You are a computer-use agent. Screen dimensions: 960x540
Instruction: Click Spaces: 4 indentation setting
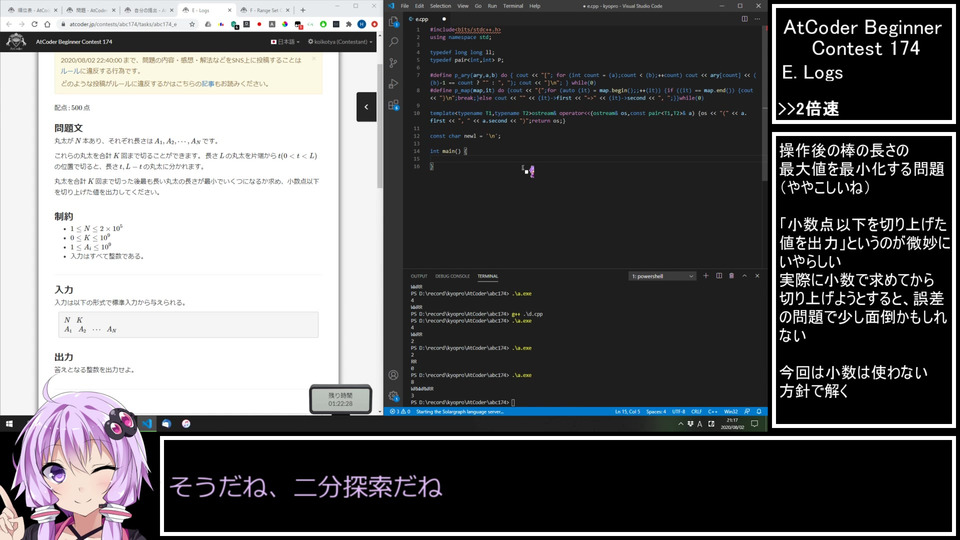[656, 412]
